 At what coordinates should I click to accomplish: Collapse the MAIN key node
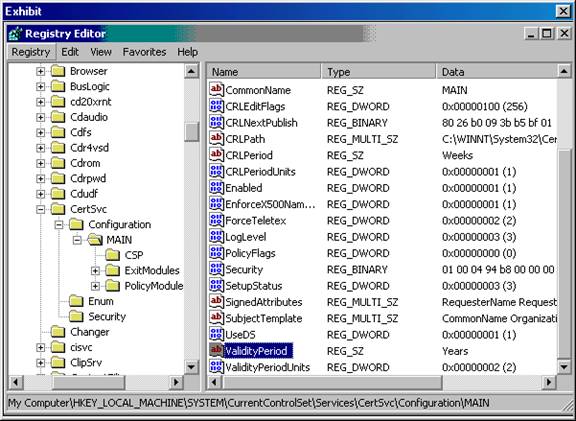pyautogui.click(x=77, y=240)
